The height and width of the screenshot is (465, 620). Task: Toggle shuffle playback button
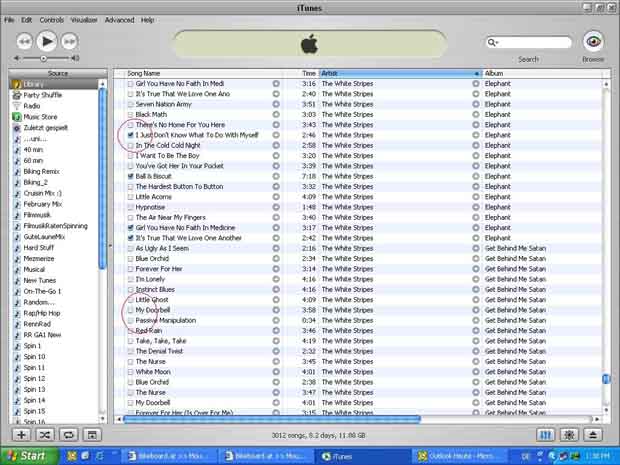45,435
